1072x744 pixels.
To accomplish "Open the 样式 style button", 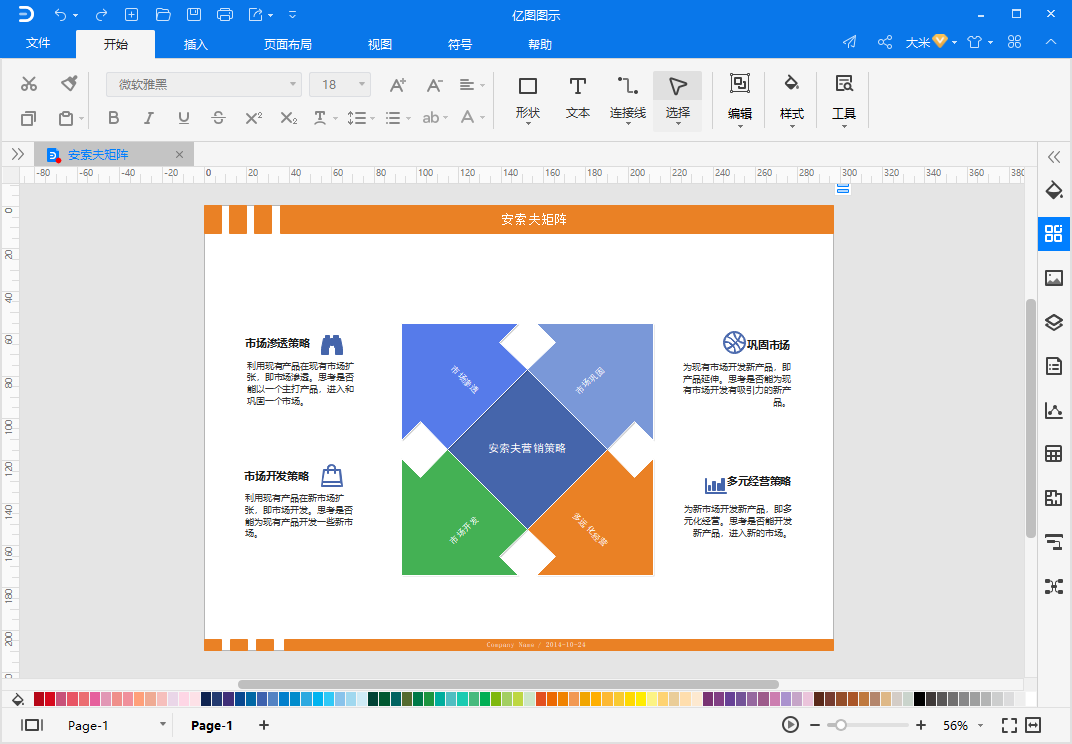I will tap(792, 101).
